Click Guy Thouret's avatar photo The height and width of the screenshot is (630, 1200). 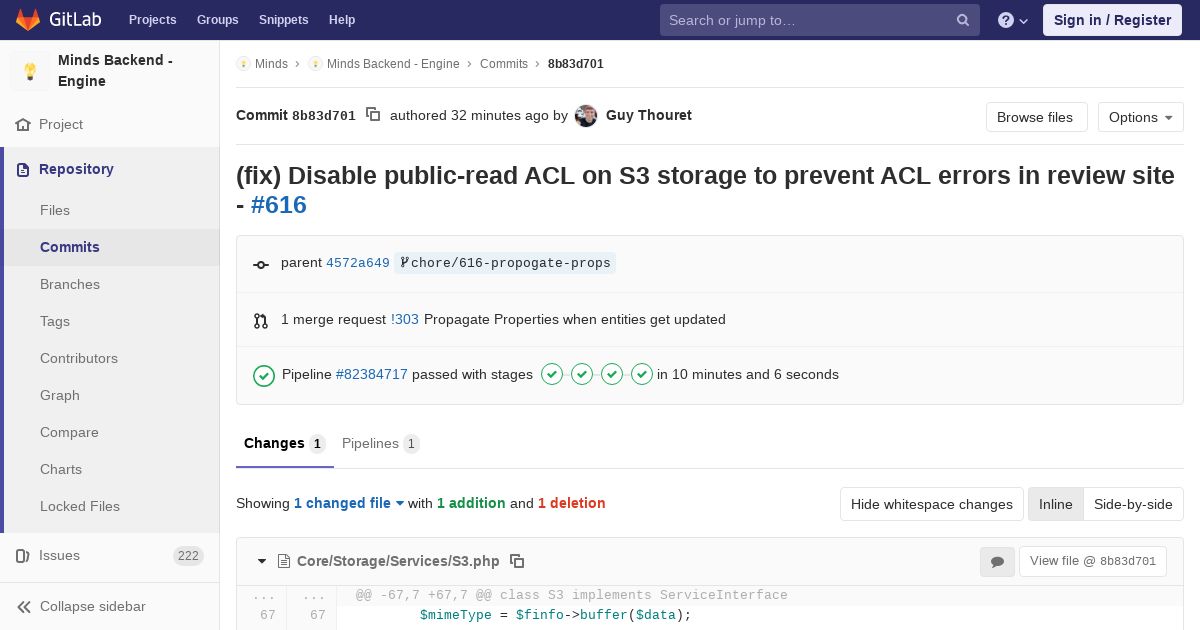pyautogui.click(x=586, y=116)
